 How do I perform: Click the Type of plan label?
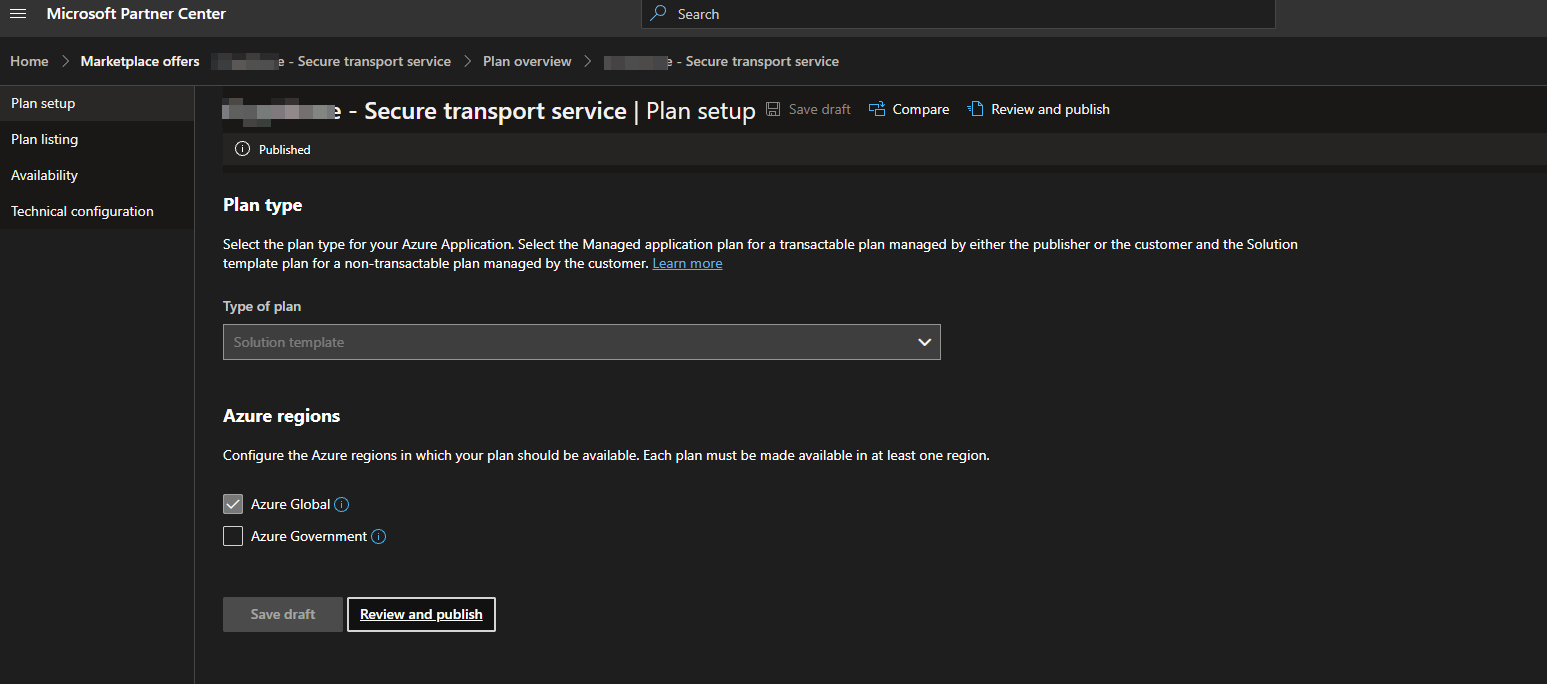click(x=262, y=306)
